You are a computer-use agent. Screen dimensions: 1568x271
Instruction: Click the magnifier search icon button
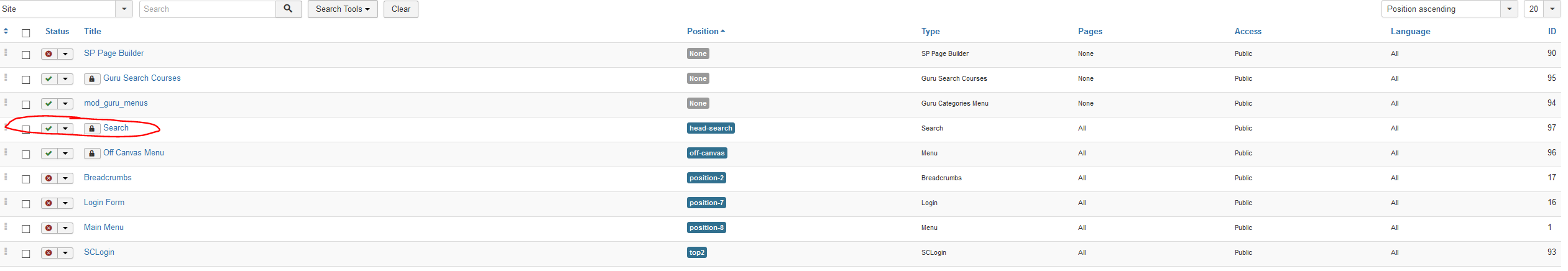coord(288,9)
